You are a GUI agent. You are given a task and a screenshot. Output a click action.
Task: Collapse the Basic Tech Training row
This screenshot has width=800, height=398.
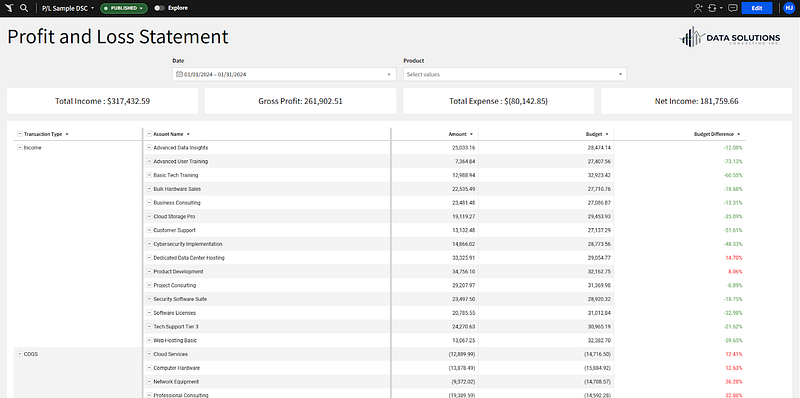[149, 175]
